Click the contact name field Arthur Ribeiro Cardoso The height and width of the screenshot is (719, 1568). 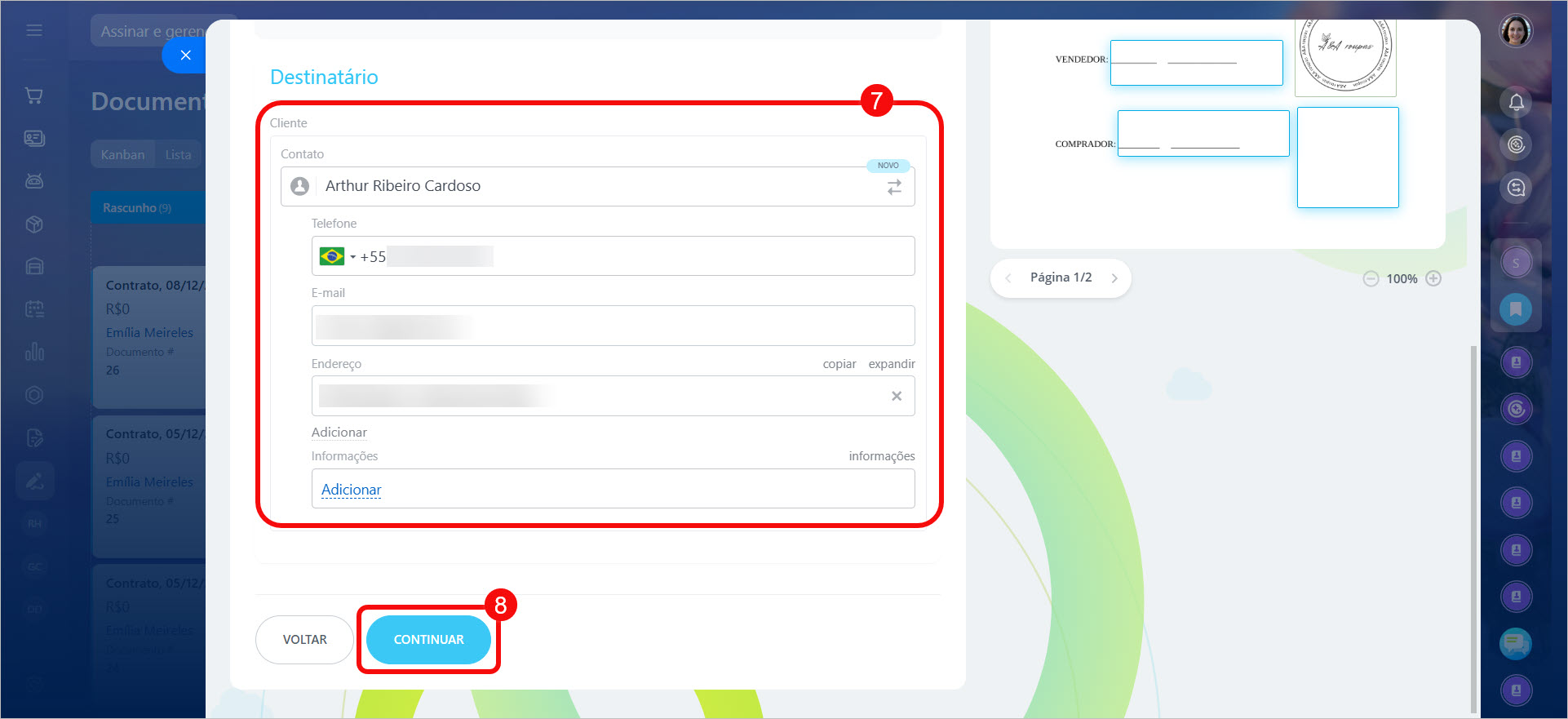click(x=597, y=186)
